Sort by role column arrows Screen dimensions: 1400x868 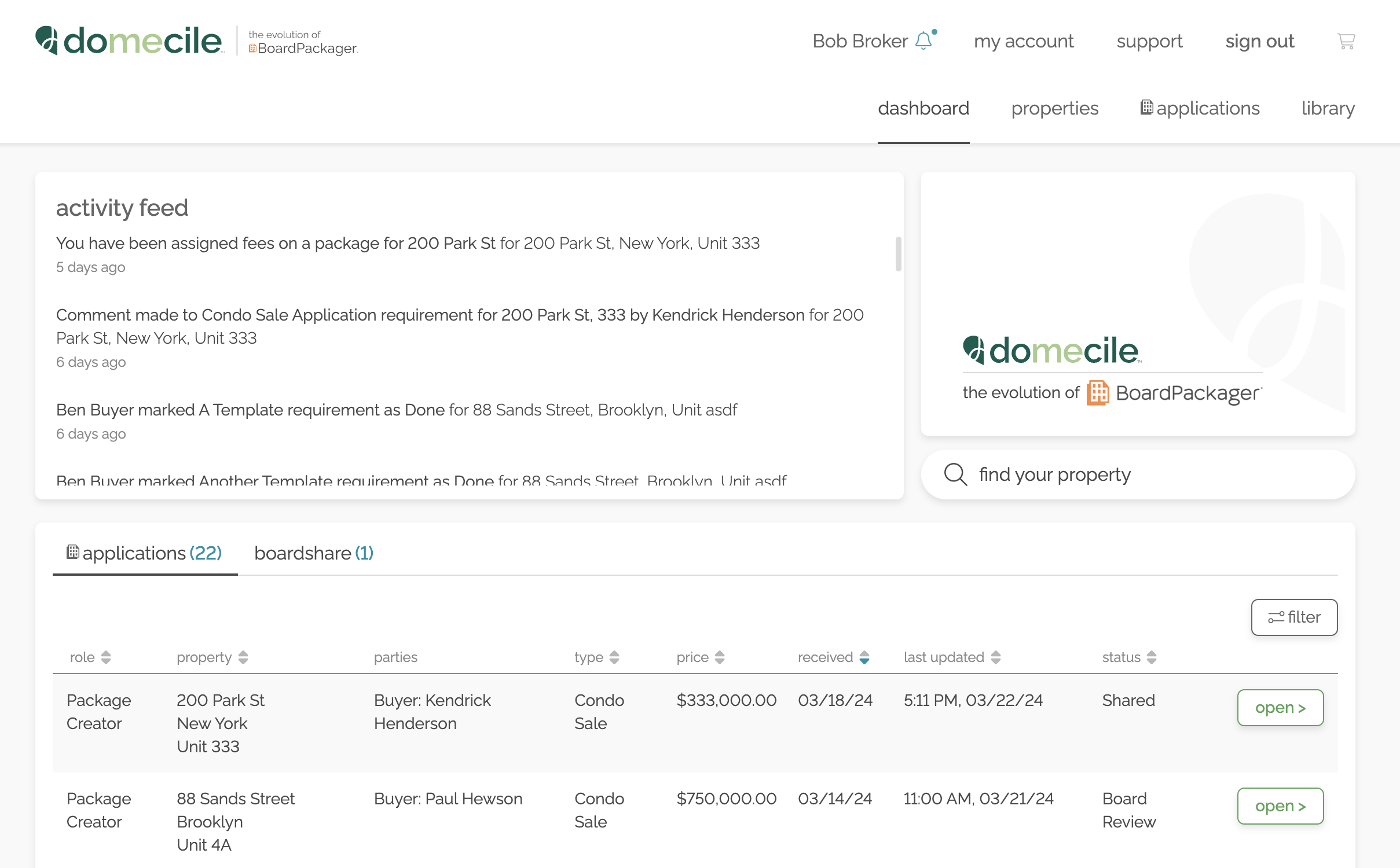[106, 657]
